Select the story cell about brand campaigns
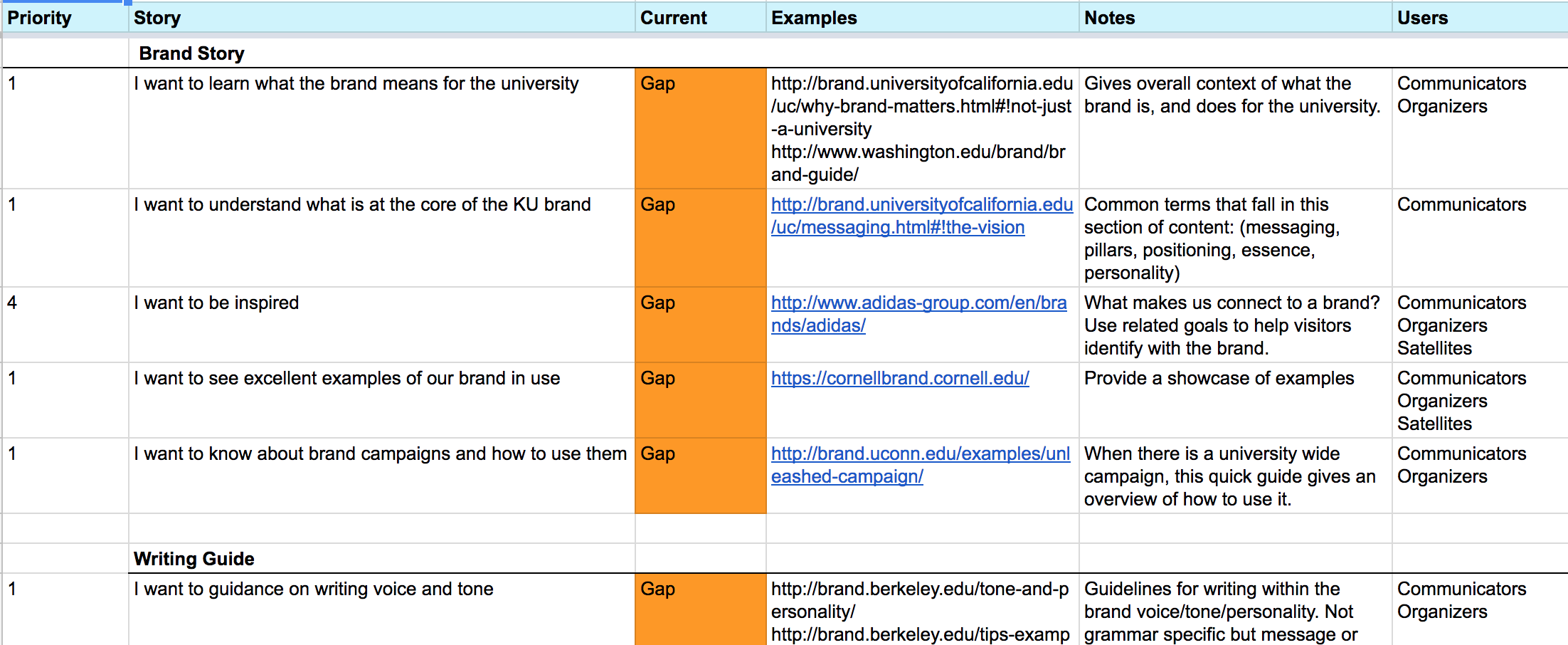This screenshot has width=1568, height=645. pyautogui.click(x=381, y=476)
